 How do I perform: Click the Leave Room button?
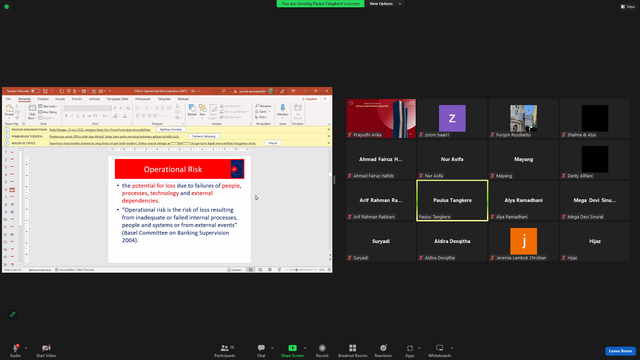pos(620,351)
